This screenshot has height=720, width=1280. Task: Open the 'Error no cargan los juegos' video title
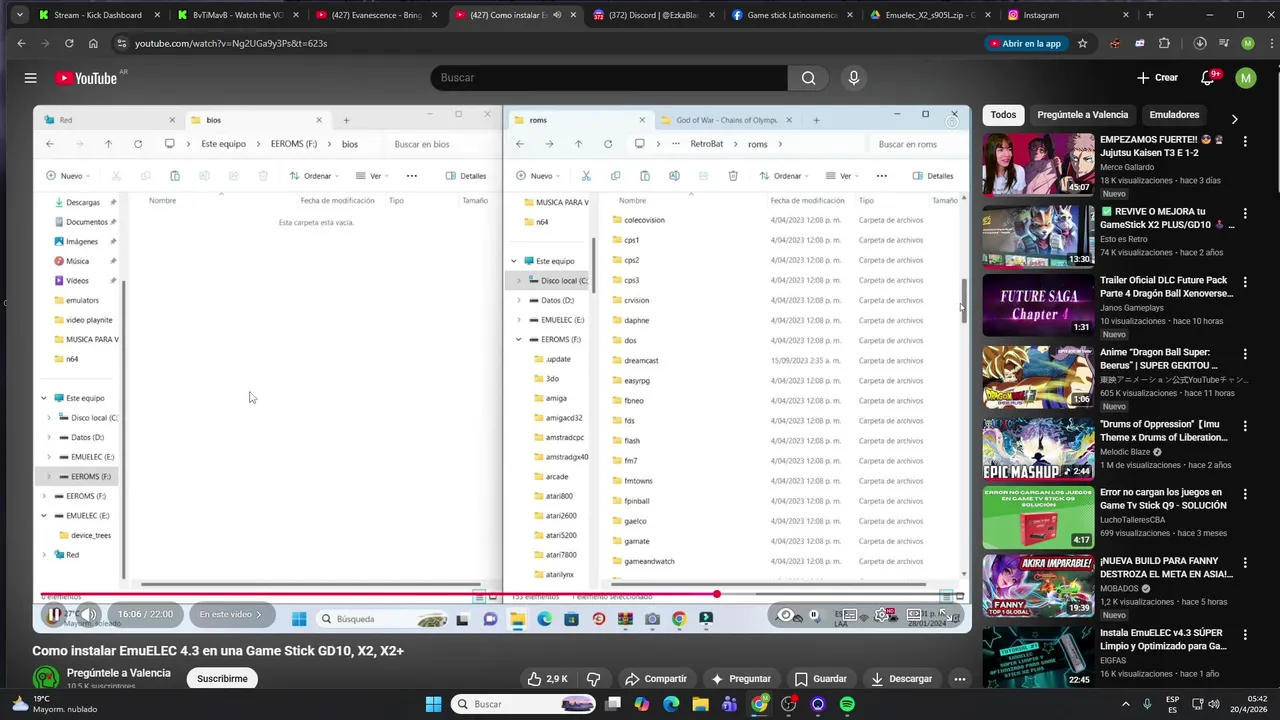click(1163, 499)
